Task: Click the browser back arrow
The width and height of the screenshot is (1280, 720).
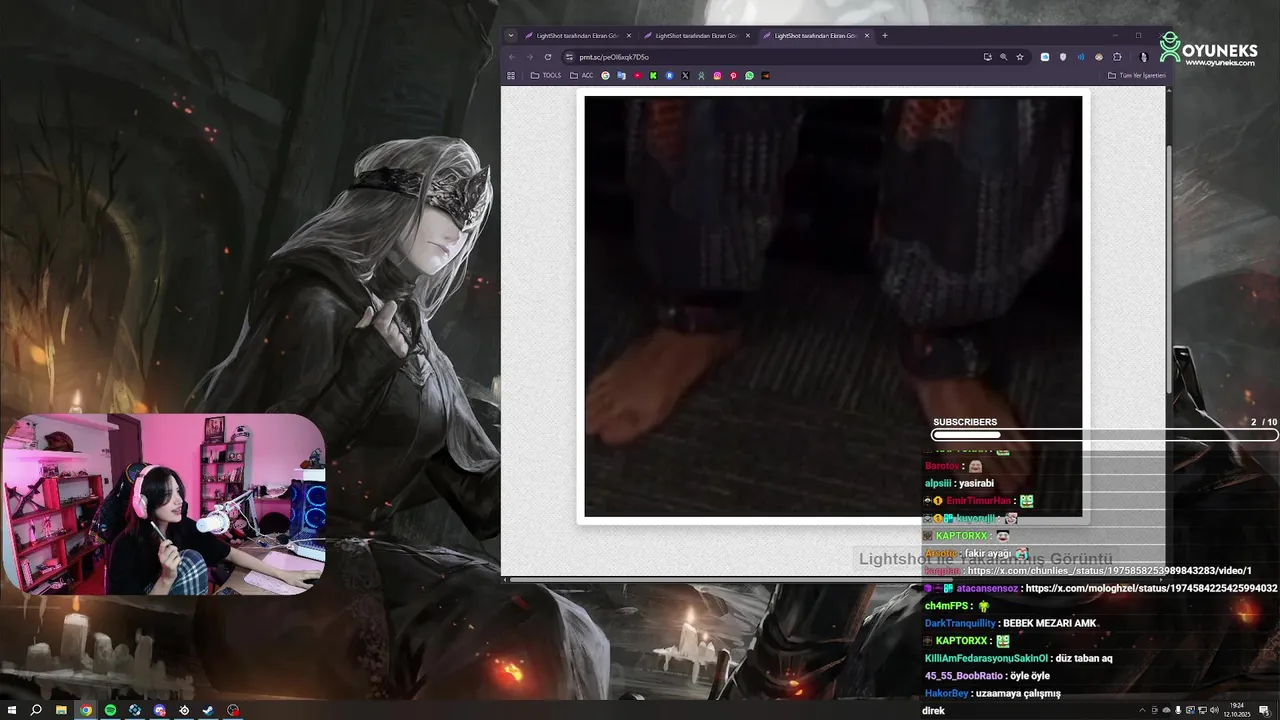Action: click(512, 57)
